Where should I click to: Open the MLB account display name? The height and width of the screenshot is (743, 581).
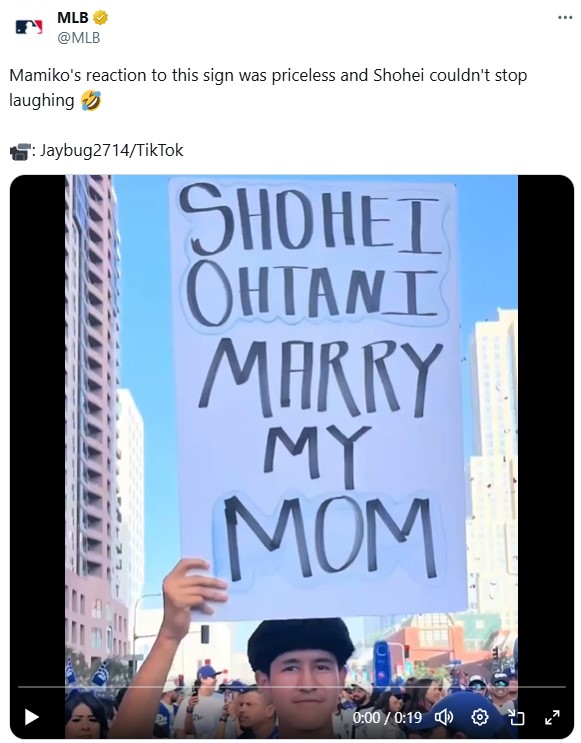(x=73, y=18)
